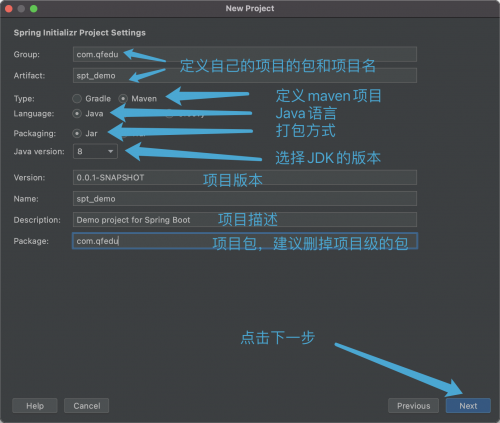Viewport: 500px width, 423px height.
Task: Click the Name input field
Action: pos(245,199)
